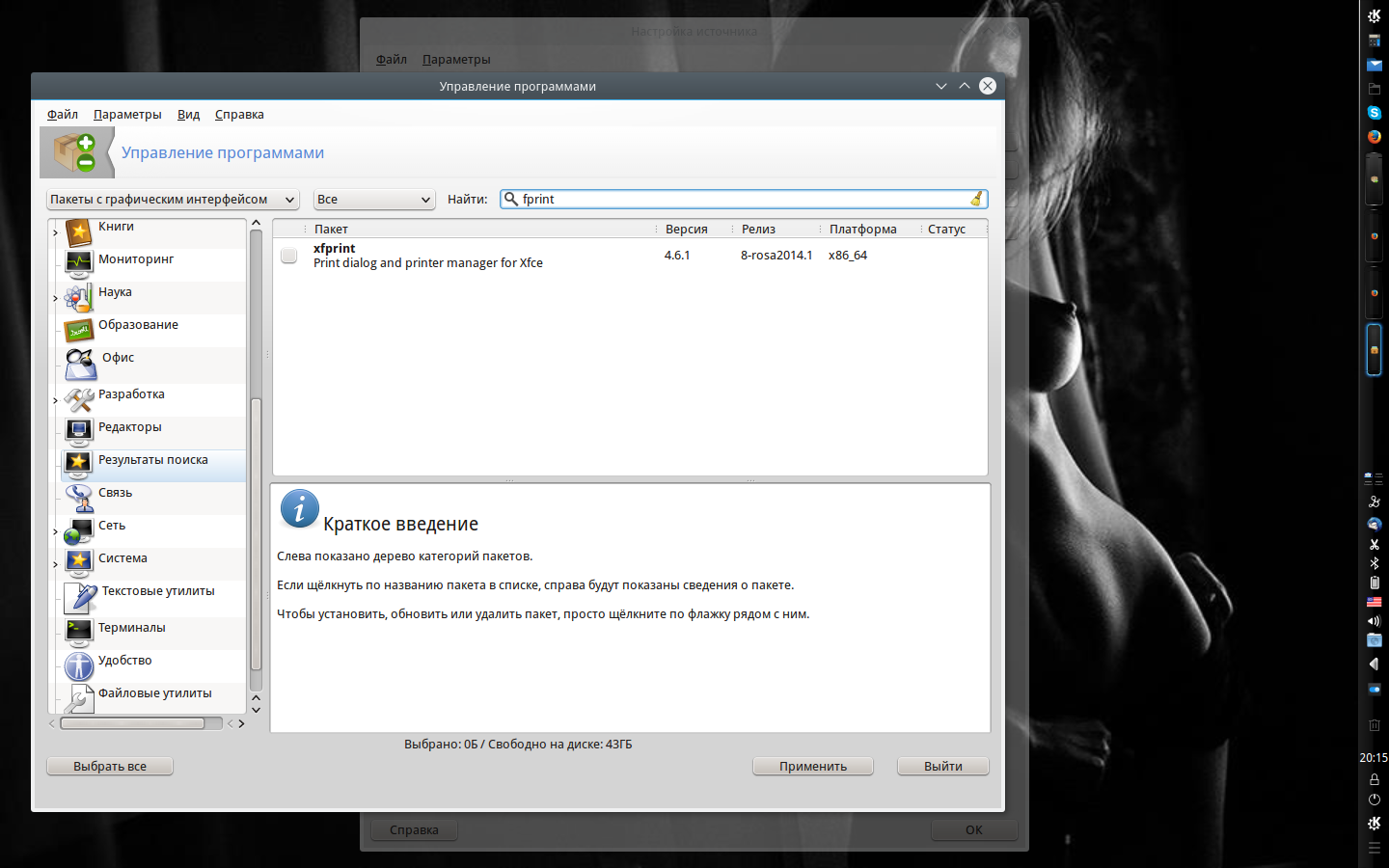Viewport: 1389px width, 868px height.
Task: Click the Наука category icon
Action: point(78,297)
